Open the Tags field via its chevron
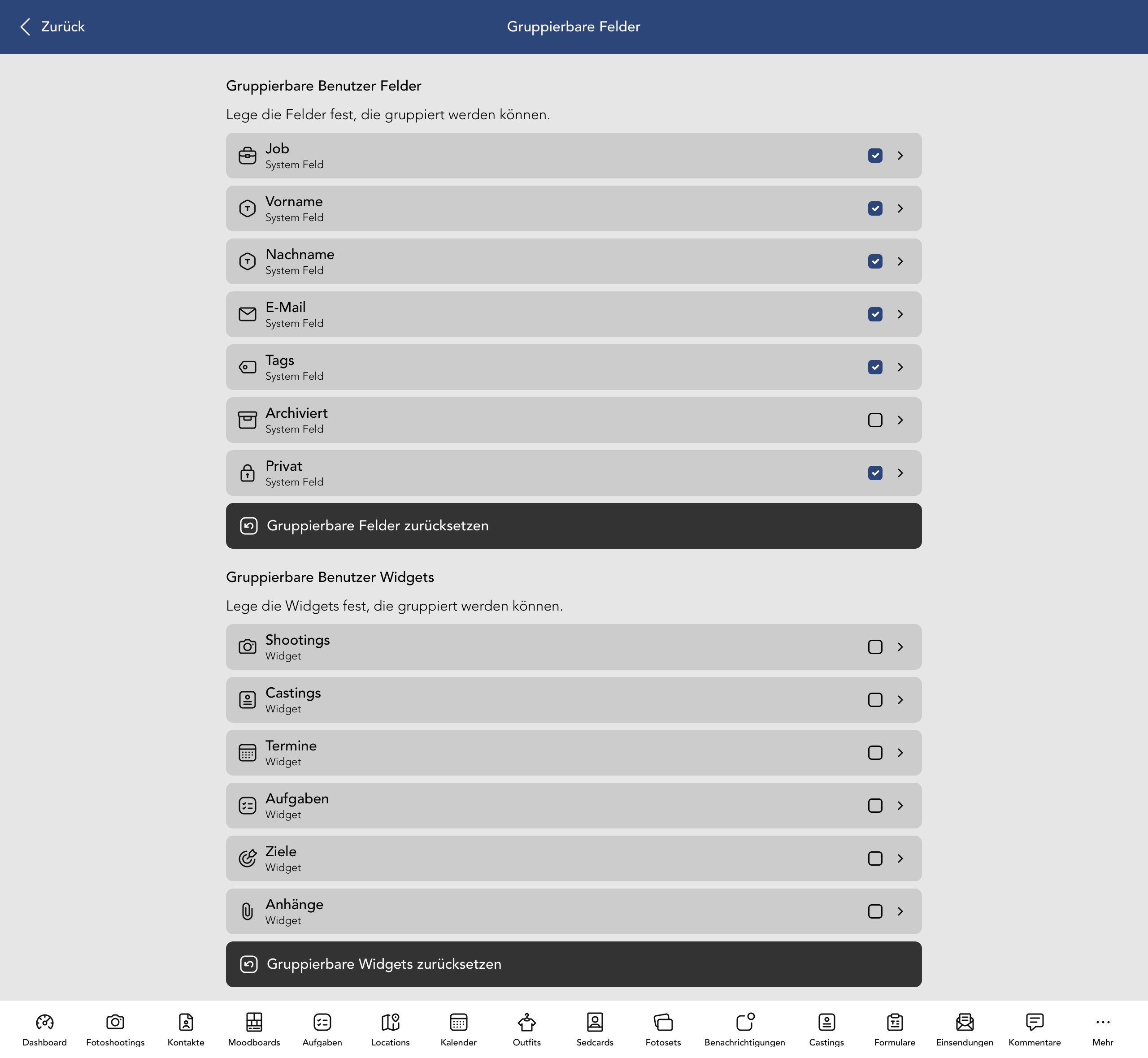Screen dimensions: 1148x1058 click(x=900, y=367)
